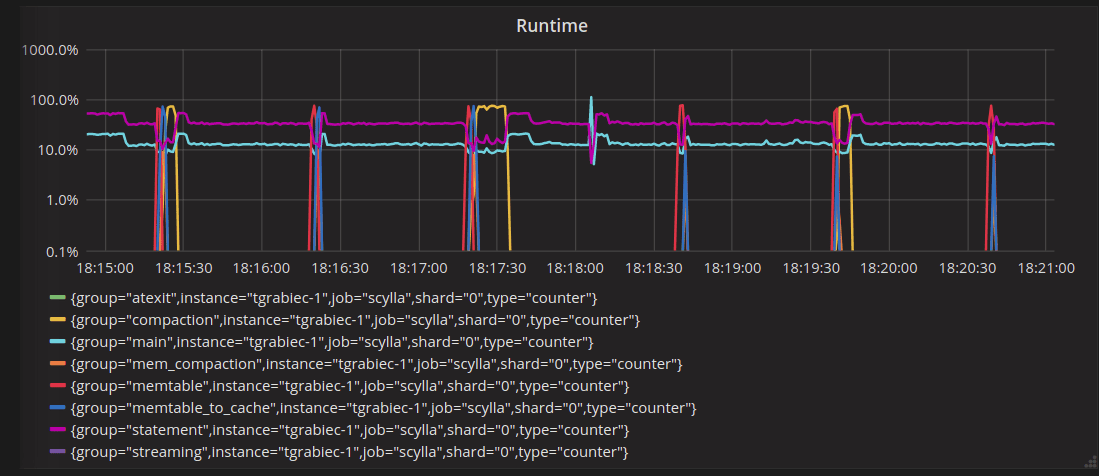Image resolution: width=1099 pixels, height=476 pixels.
Task: Open the Runtime panel title menu
Action: [552, 26]
